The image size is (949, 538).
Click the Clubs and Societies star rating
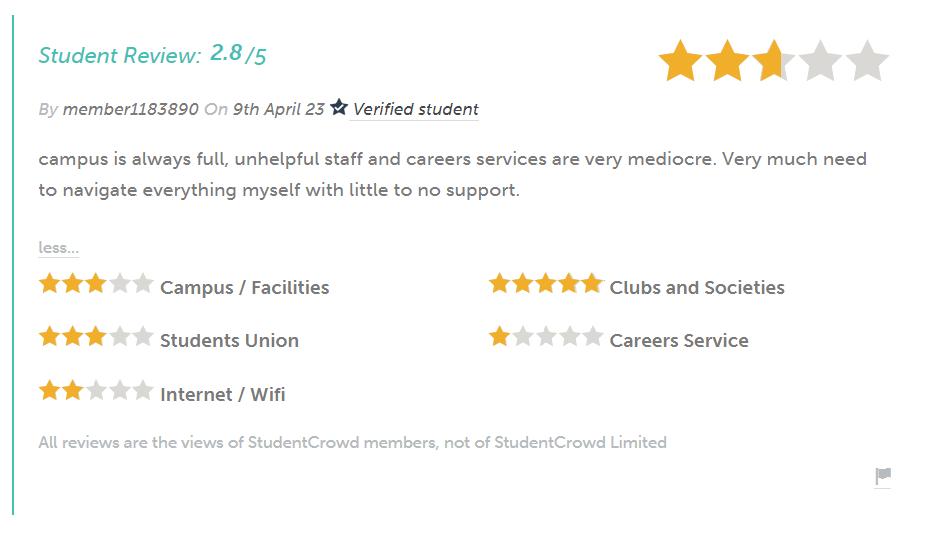click(546, 284)
